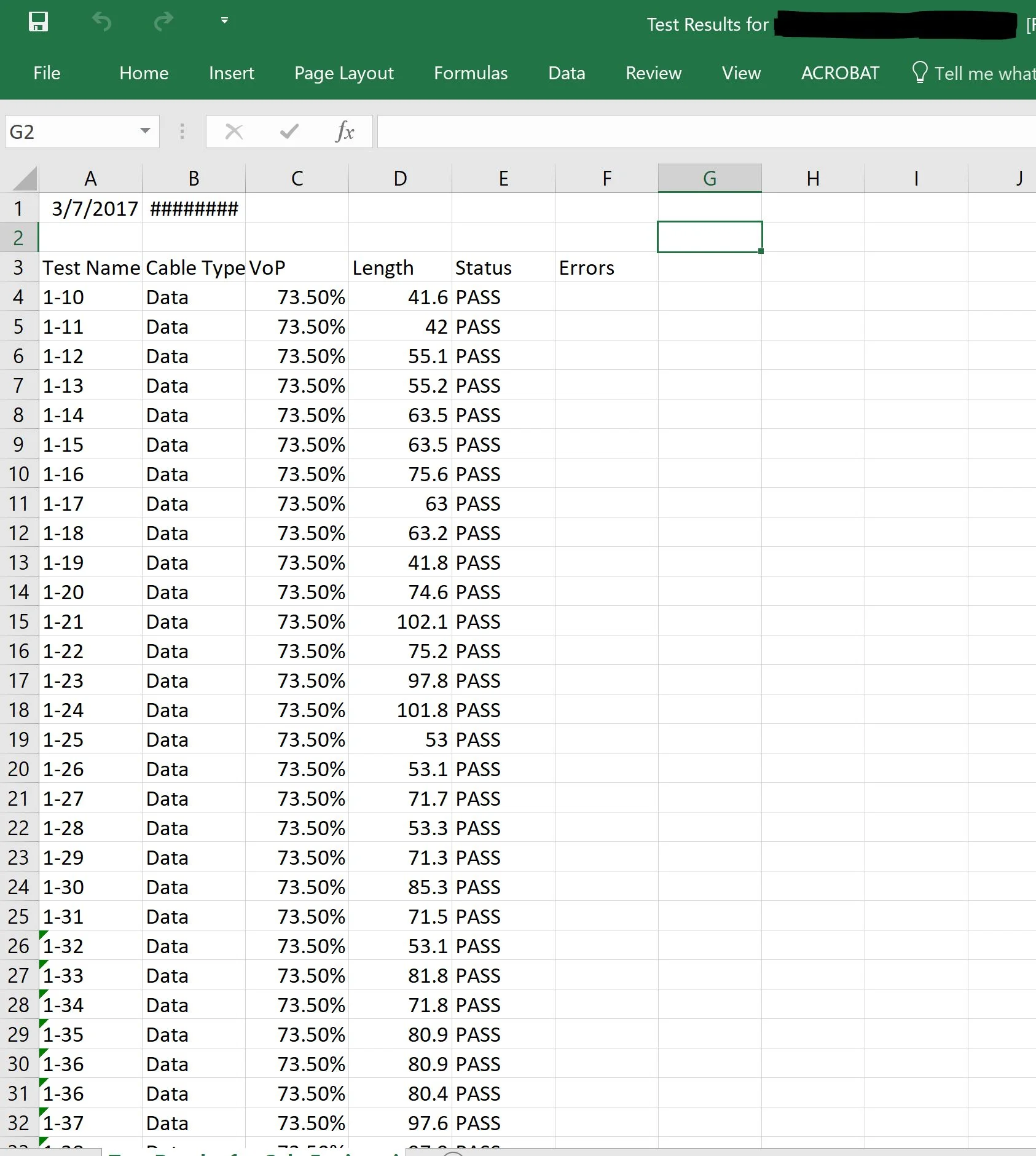Click the Select All corner triangle

[x=25, y=179]
